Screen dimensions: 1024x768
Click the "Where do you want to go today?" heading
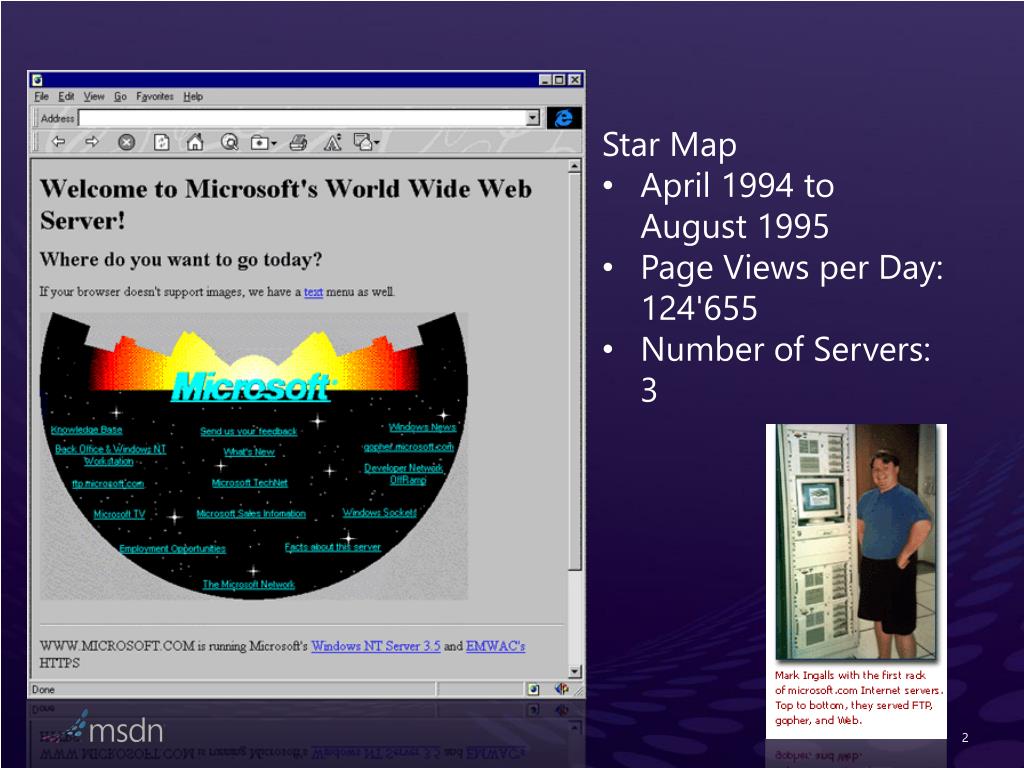pyautogui.click(x=181, y=260)
